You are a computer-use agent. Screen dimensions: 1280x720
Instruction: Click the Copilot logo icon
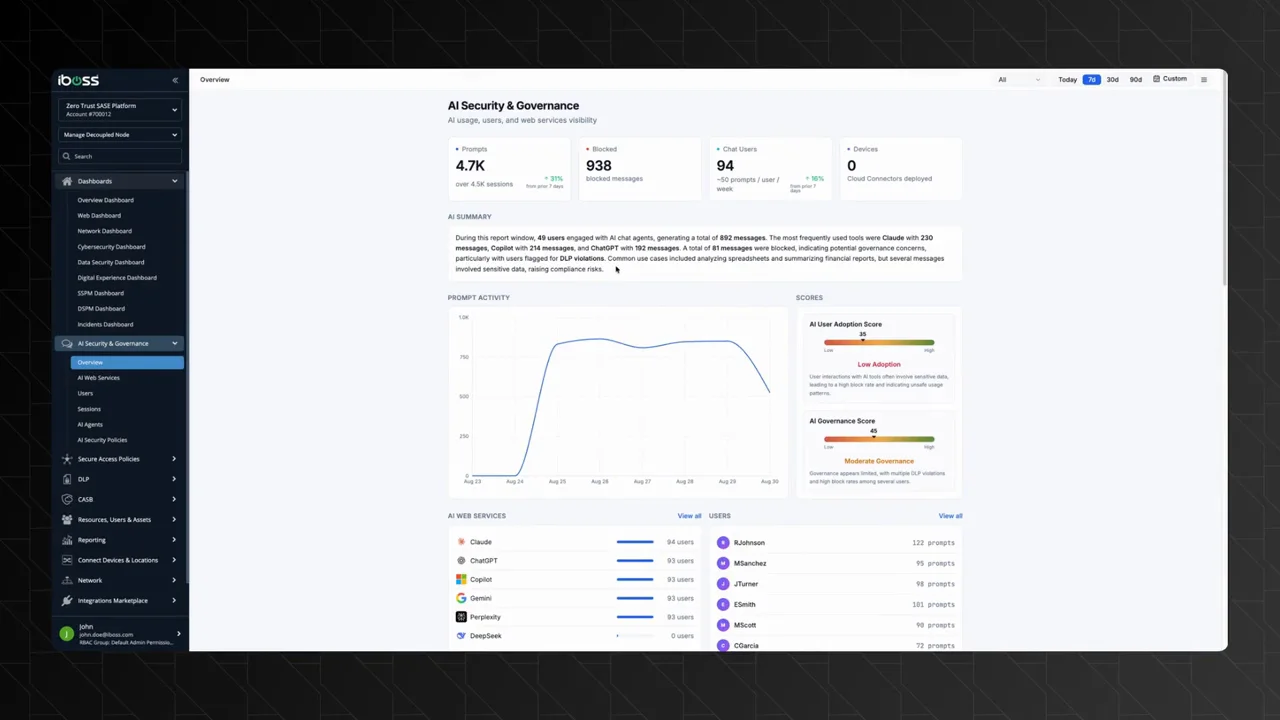[x=461, y=579]
